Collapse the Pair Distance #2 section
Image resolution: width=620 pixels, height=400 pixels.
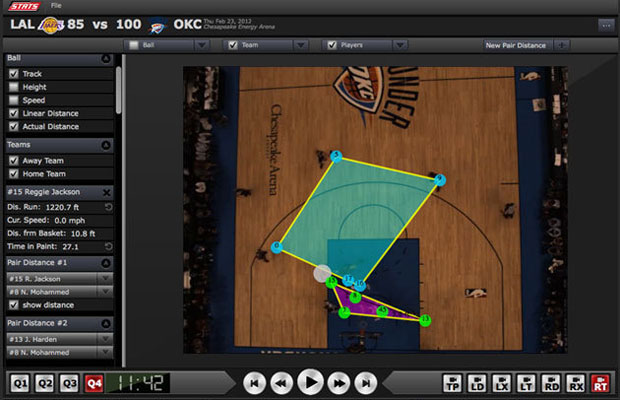[x=106, y=323]
